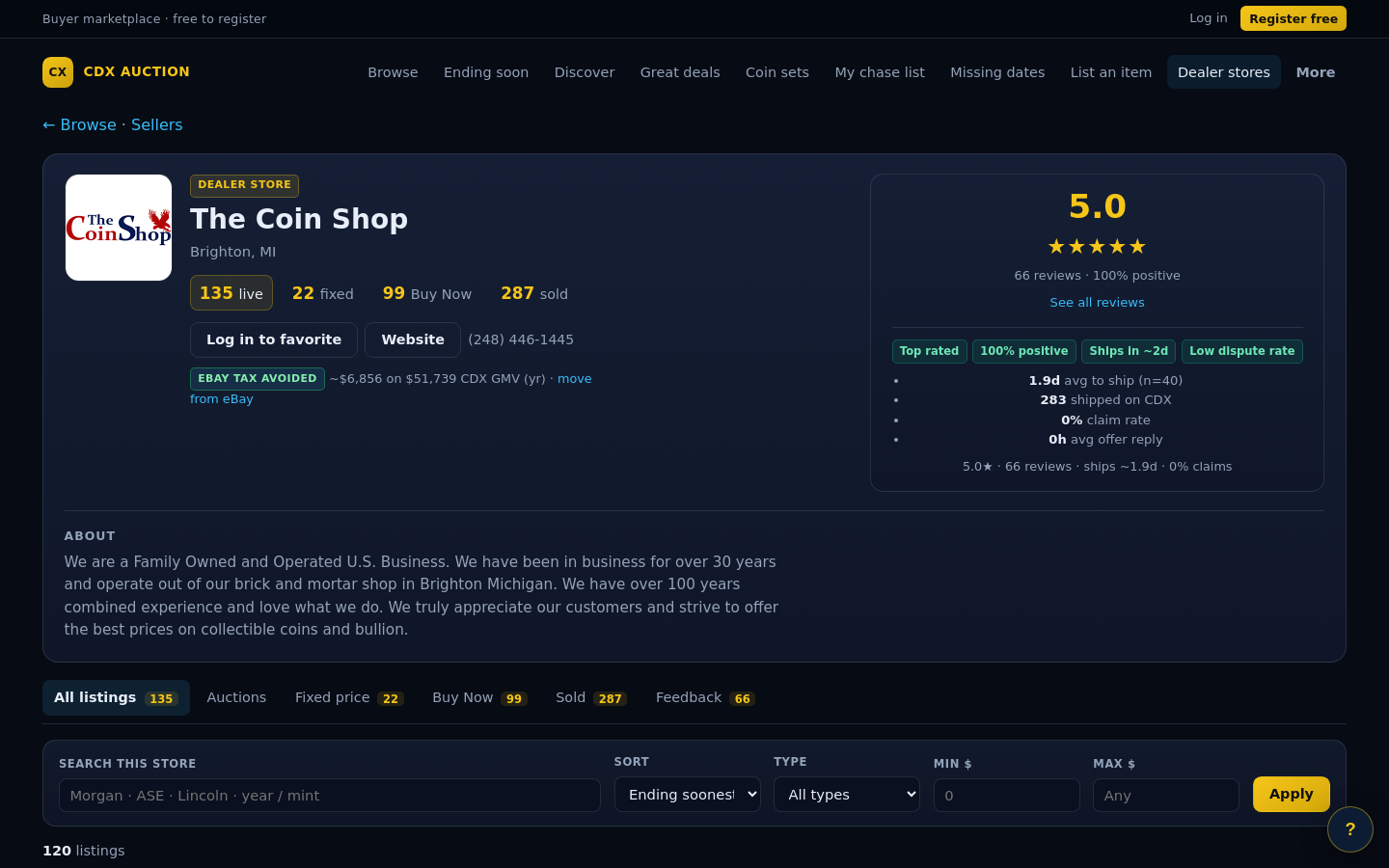Click the Register free button
The width and height of the screenshot is (1389, 868).
[x=1294, y=18]
